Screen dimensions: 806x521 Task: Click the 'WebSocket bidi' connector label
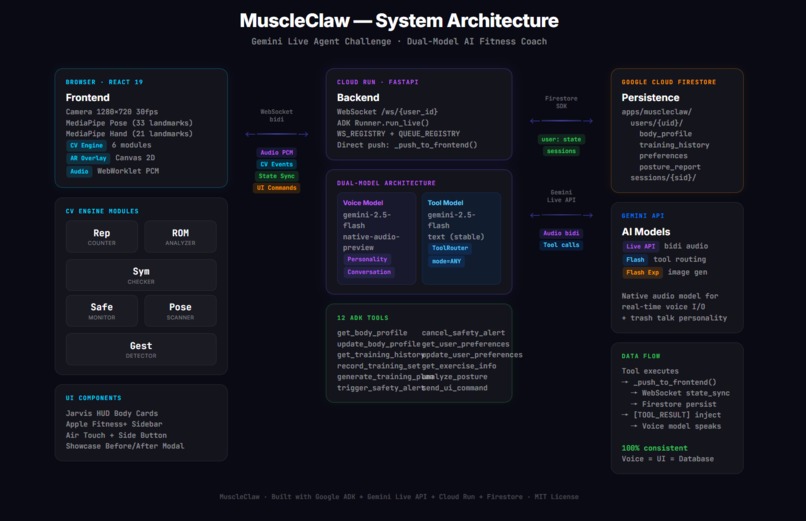(277, 115)
